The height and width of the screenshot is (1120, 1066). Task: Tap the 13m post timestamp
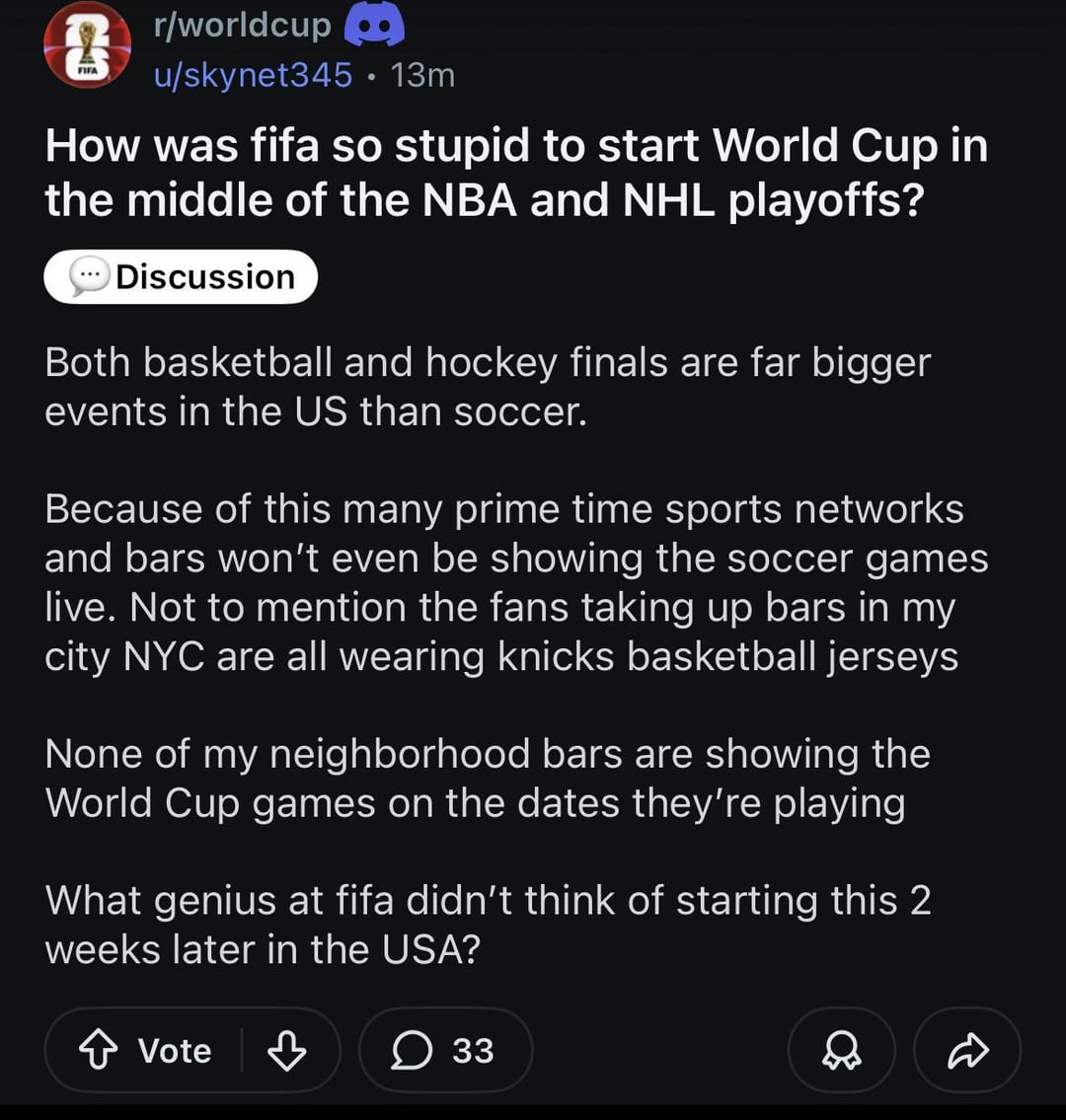[x=423, y=75]
